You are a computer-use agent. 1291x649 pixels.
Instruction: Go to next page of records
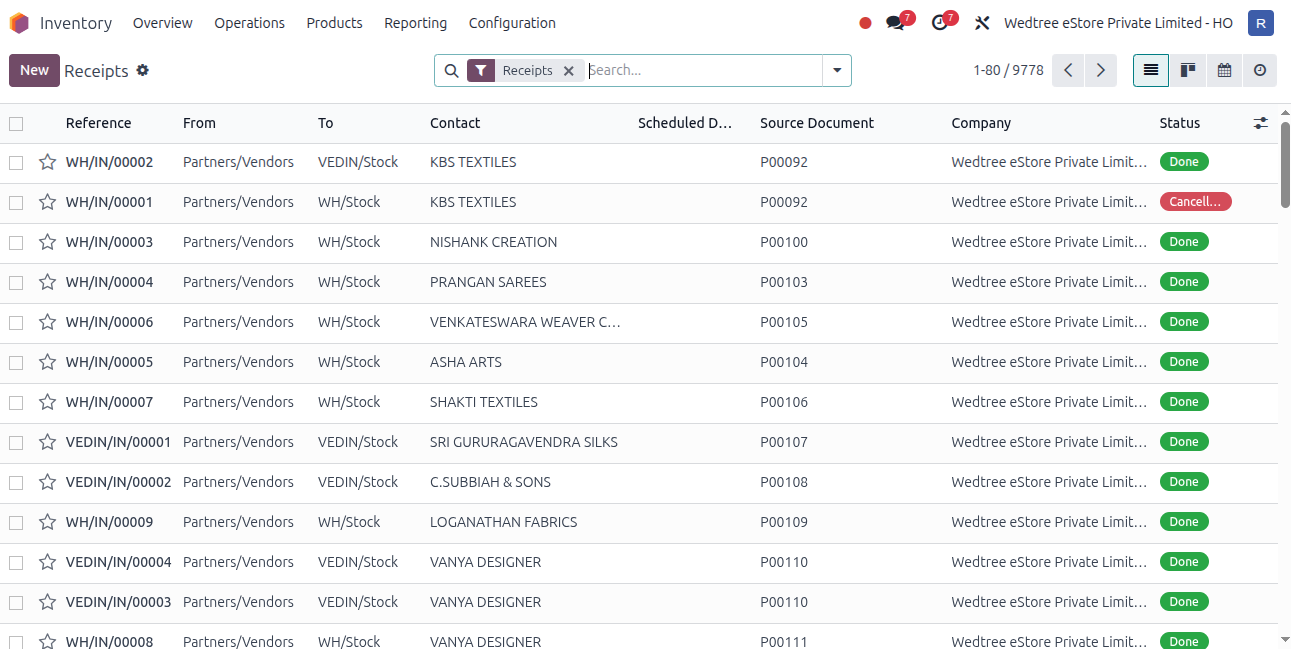tap(1100, 70)
